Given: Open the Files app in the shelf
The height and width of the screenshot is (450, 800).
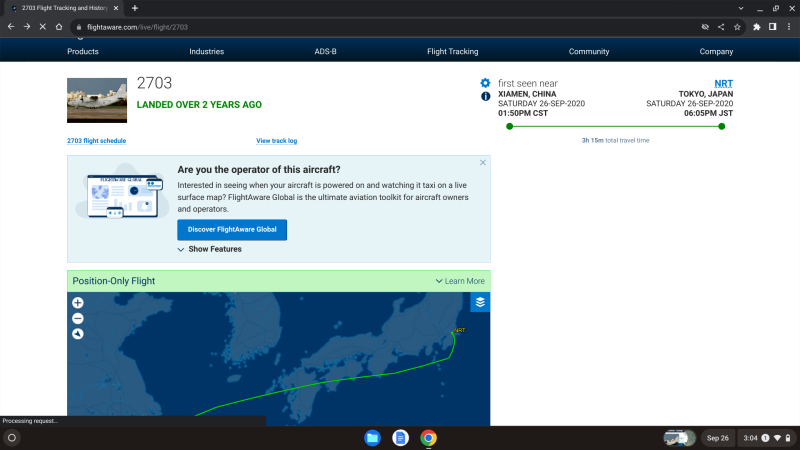Looking at the screenshot, I should coord(372,438).
